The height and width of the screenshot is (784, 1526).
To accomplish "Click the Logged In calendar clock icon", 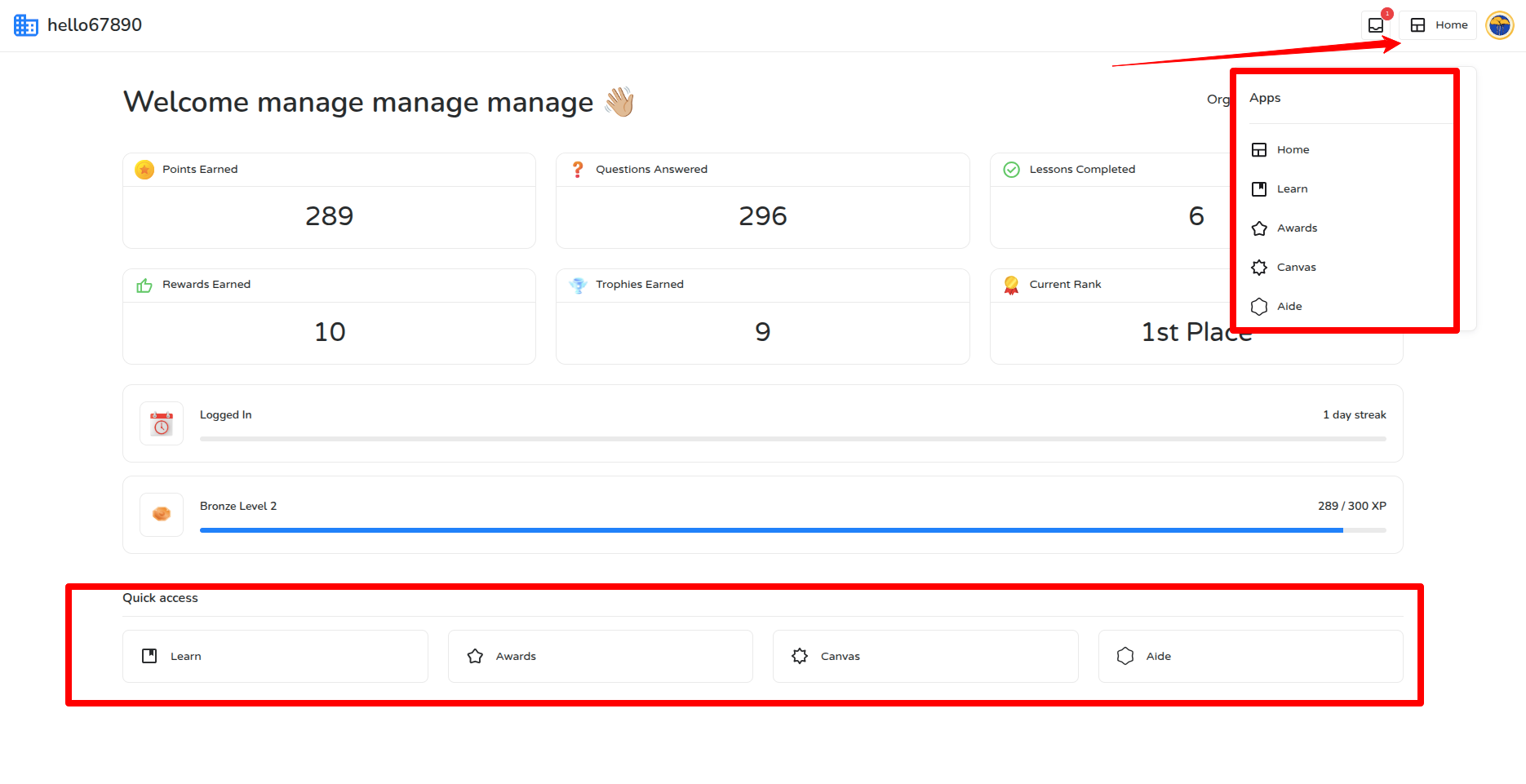I will pos(162,423).
